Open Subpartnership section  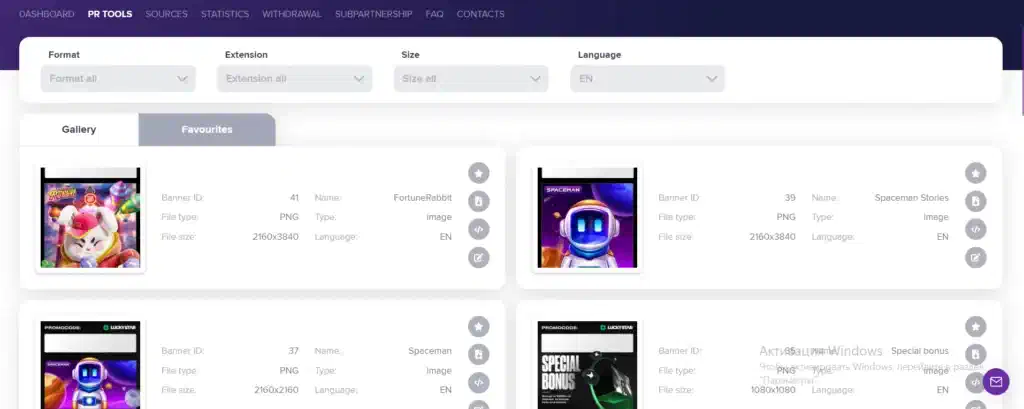374,14
